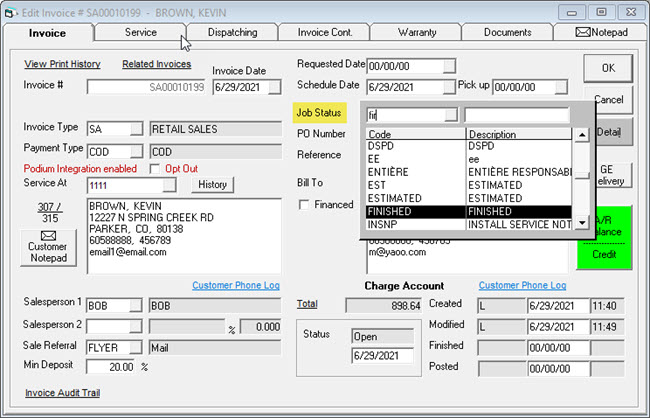
Task: Click job status list scroll up arrow
Action: pyautogui.click(x=582, y=135)
